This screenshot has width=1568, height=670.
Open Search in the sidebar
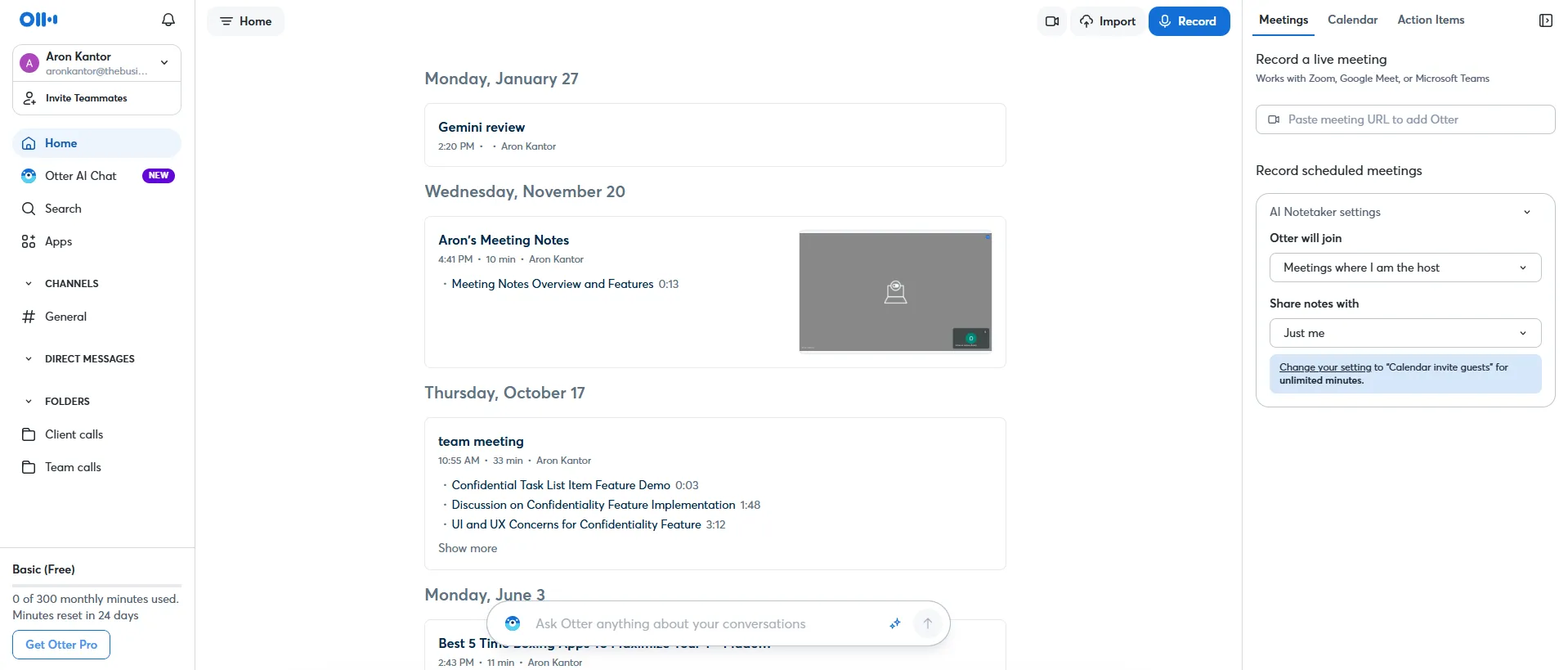tap(96, 209)
